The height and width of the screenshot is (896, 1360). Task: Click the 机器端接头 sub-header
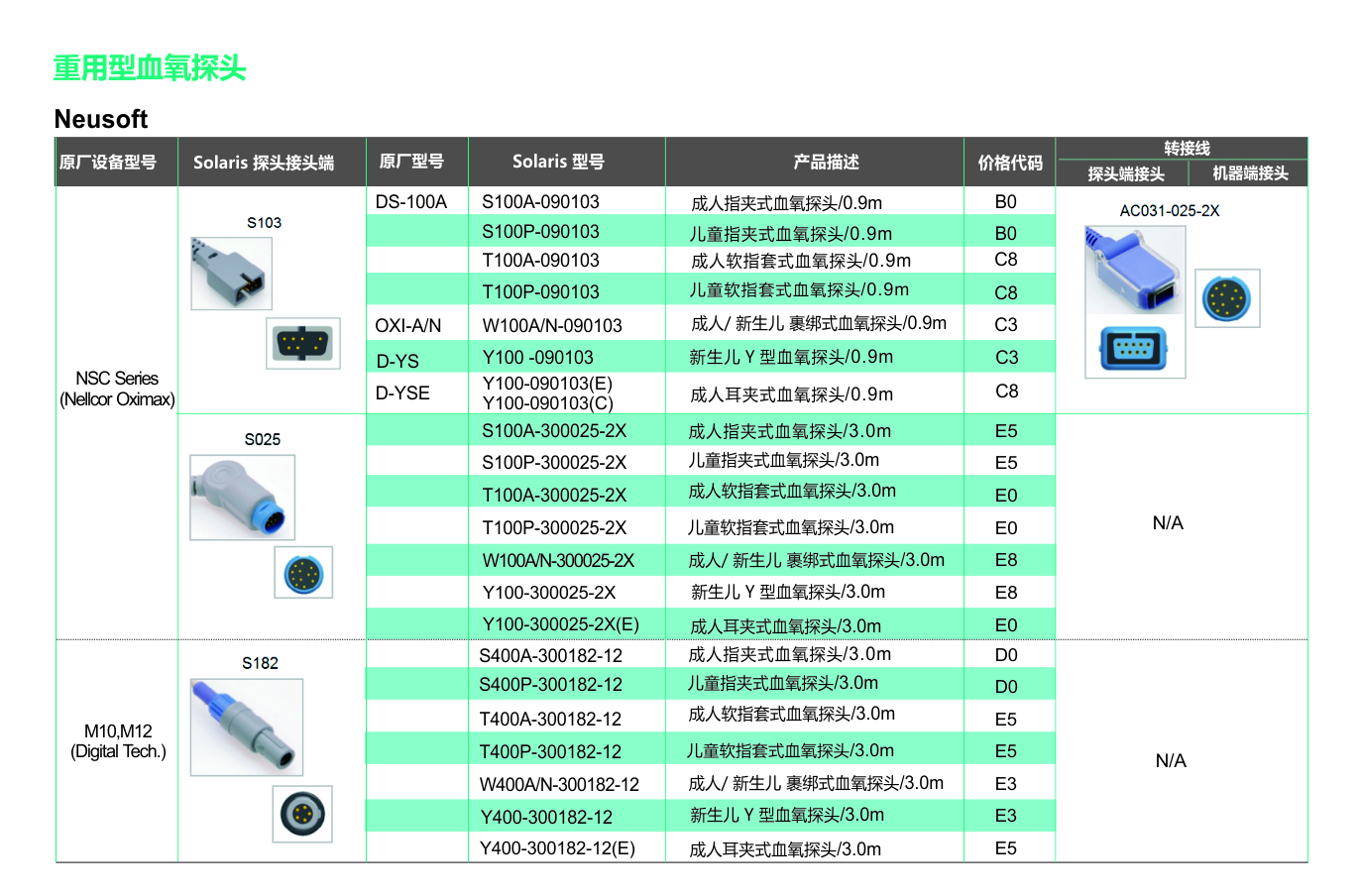(1250, 173)
